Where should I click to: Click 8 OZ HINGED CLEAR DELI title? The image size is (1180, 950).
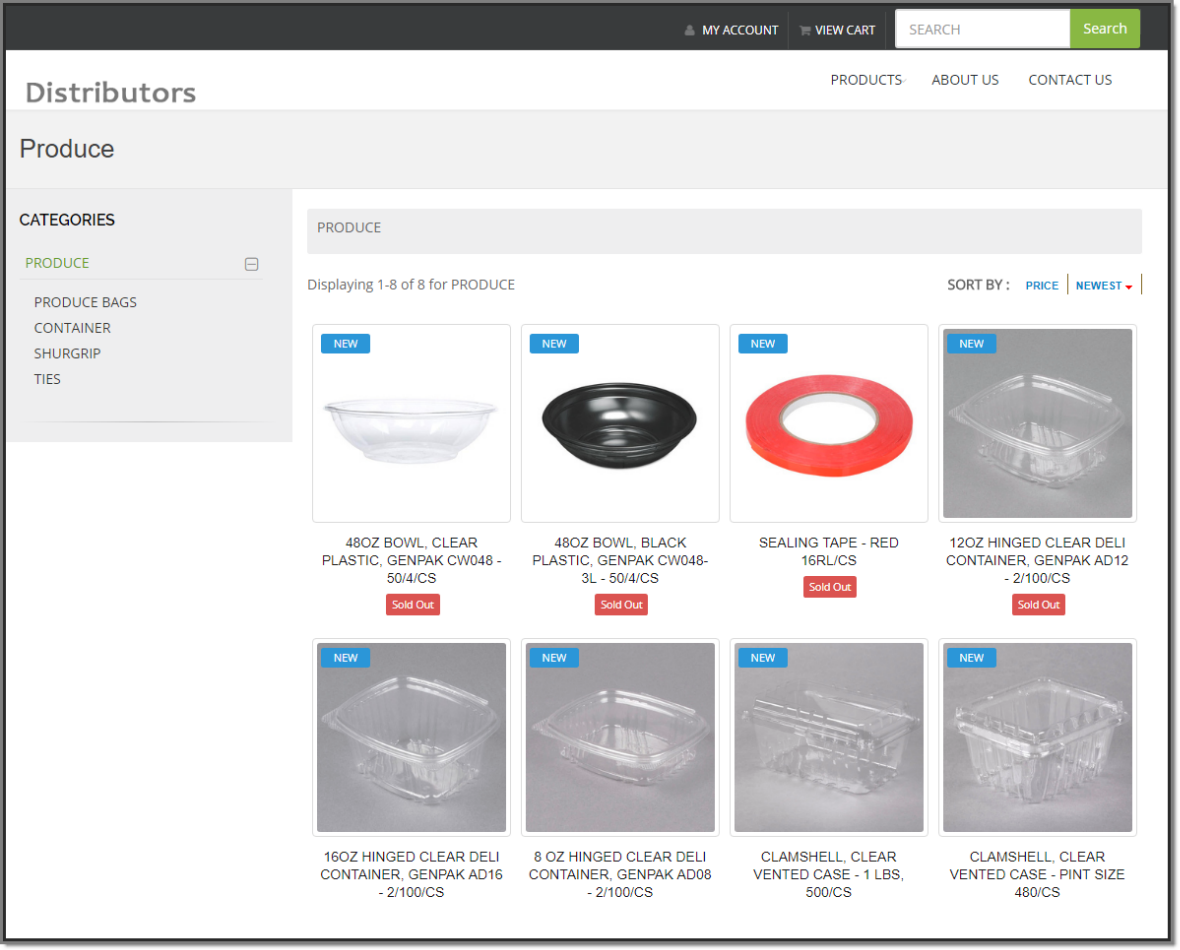619,874
